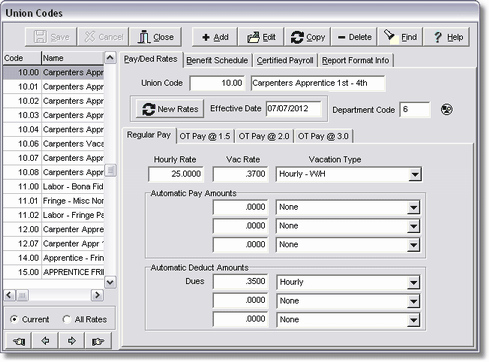Viewport: 489px width, 362px height.
Task: Click the horizontal scroll left arrow
Action: click(9, 295)
